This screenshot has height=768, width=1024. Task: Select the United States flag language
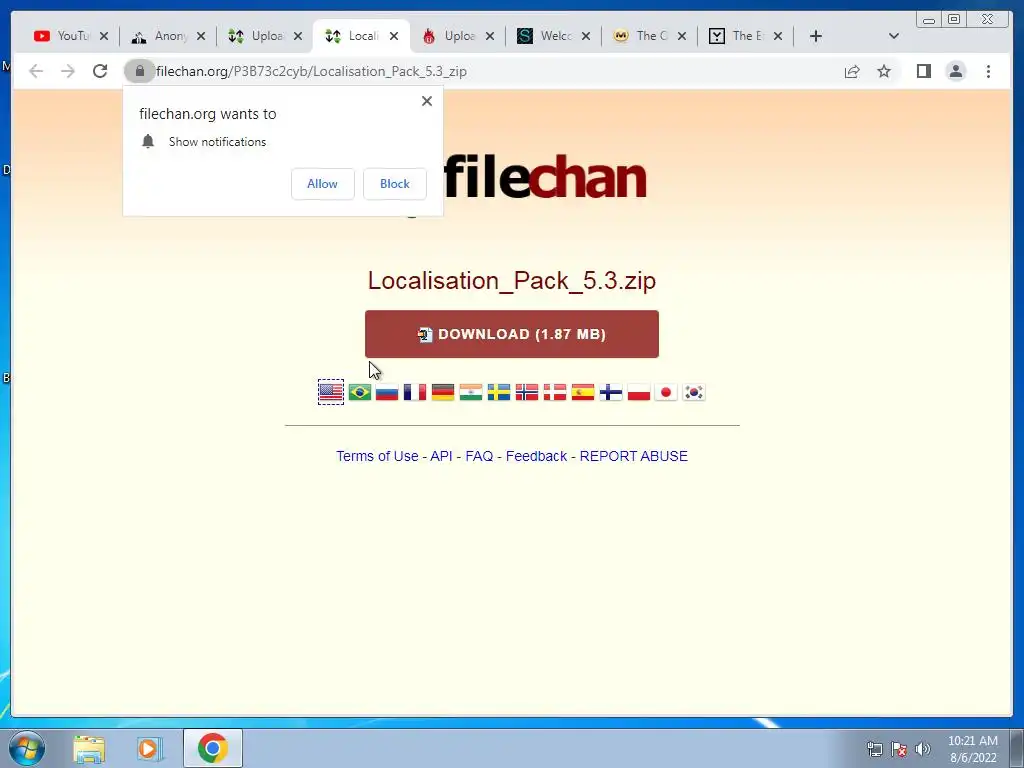pyautogui.click(x=331, y=392)
